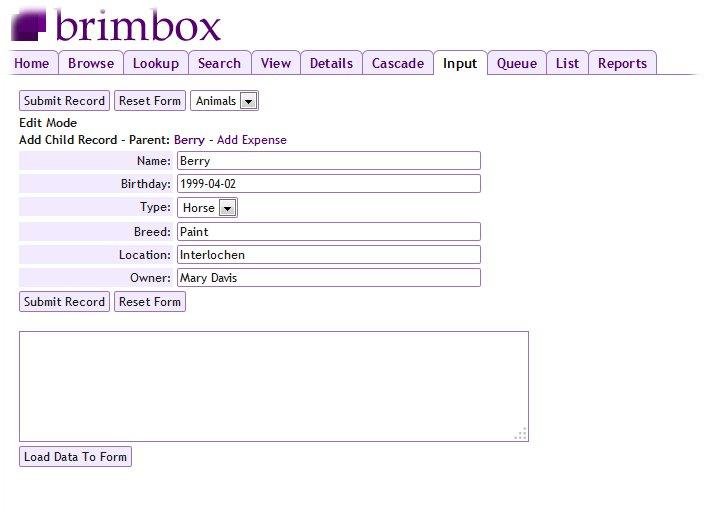Image resolution: width=706 pixels, height=529 pixels.
Task: Open the Animals layout dropdown
Action: (x=224, y=100)
